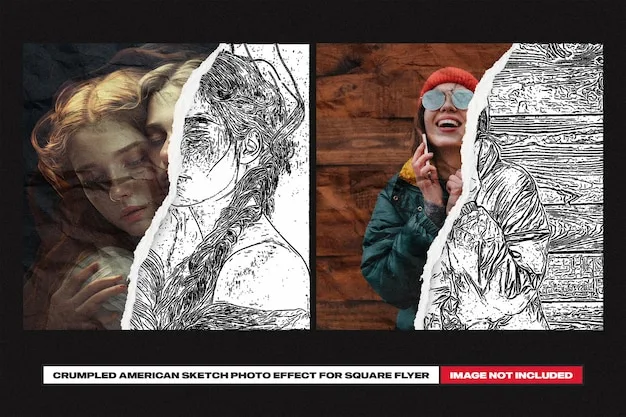Click the text 'CRUMPLED AMERICAN SKETCH PHOTO EFFECT FOR SQUARE FLYER'
The height and width of the screenshot is (417, 626).
pyautogui.click(x=241, y=375)
